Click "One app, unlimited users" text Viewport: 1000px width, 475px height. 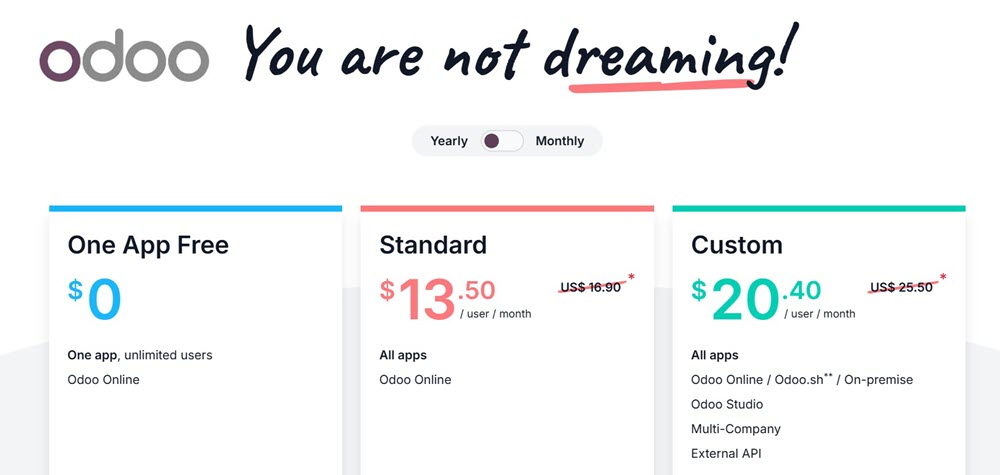click(x=140, y=355)
